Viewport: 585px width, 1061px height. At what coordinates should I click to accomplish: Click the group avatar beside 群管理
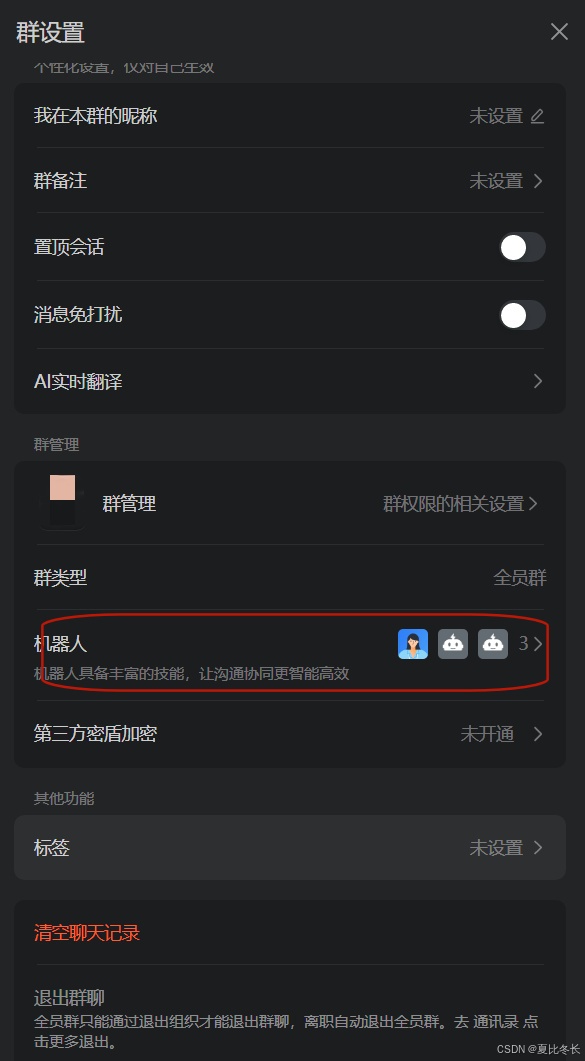62,502
